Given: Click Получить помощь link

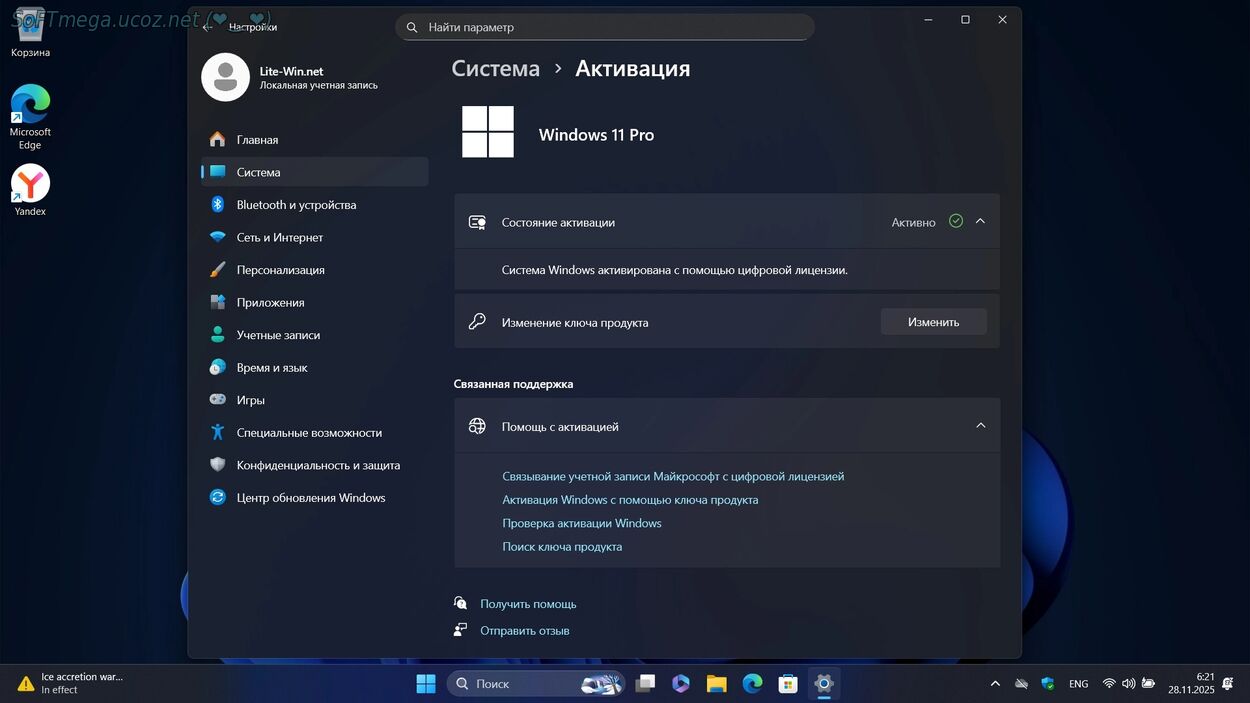Looking at the screenshot, I should [x=527, y=604].
